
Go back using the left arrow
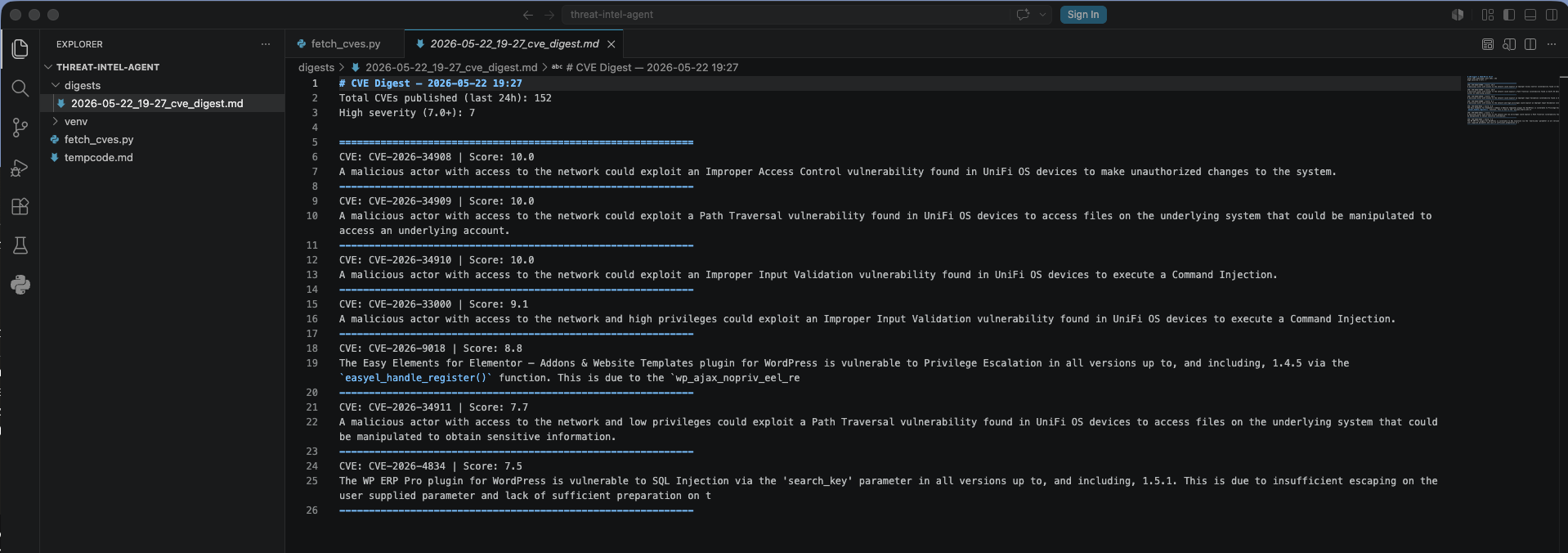(528, 15)
